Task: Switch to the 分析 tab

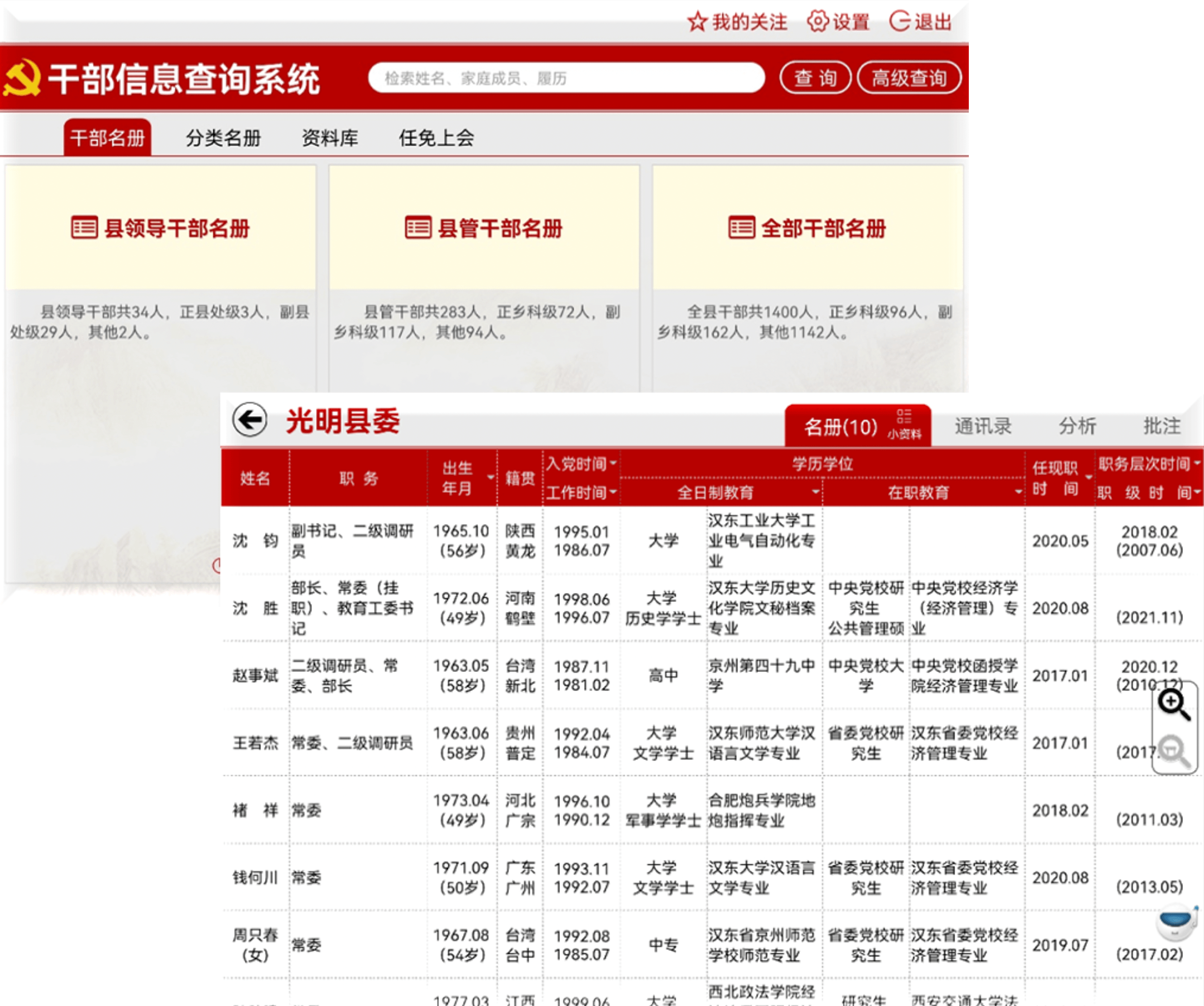Action: click(x=1077, y=426)
